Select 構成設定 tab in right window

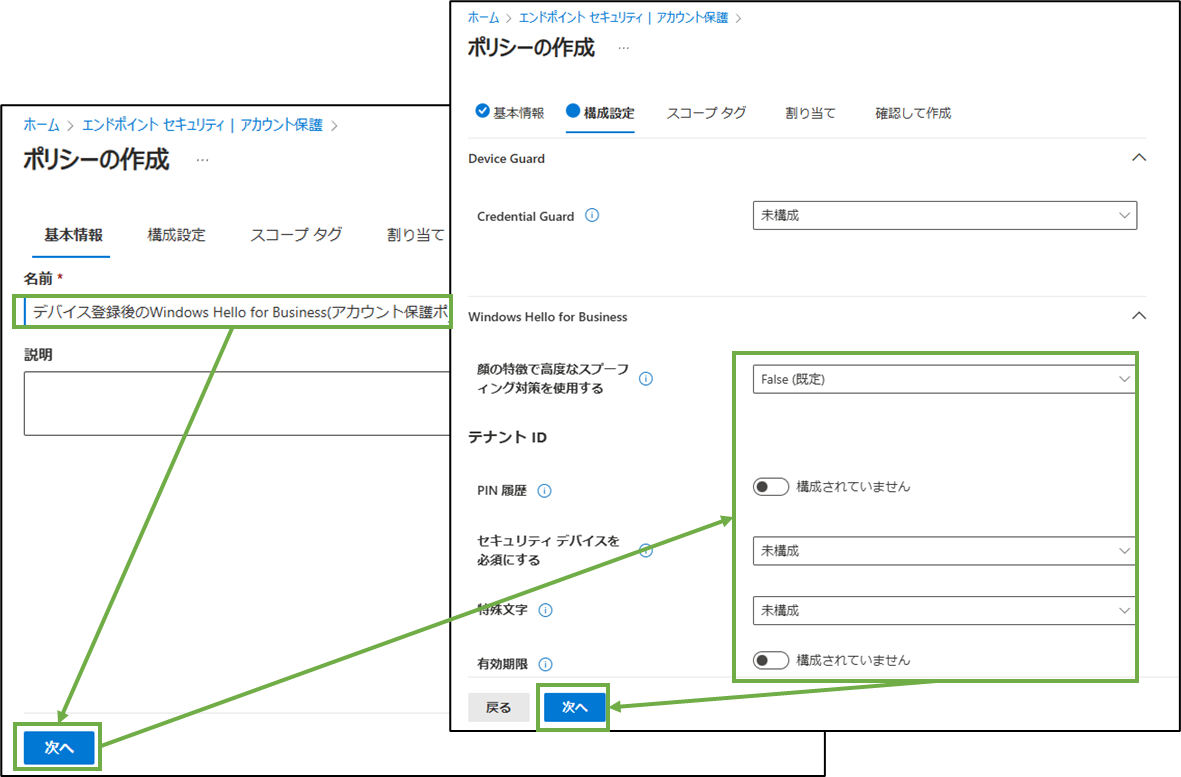pyautogui.click(x=600, y=113)
